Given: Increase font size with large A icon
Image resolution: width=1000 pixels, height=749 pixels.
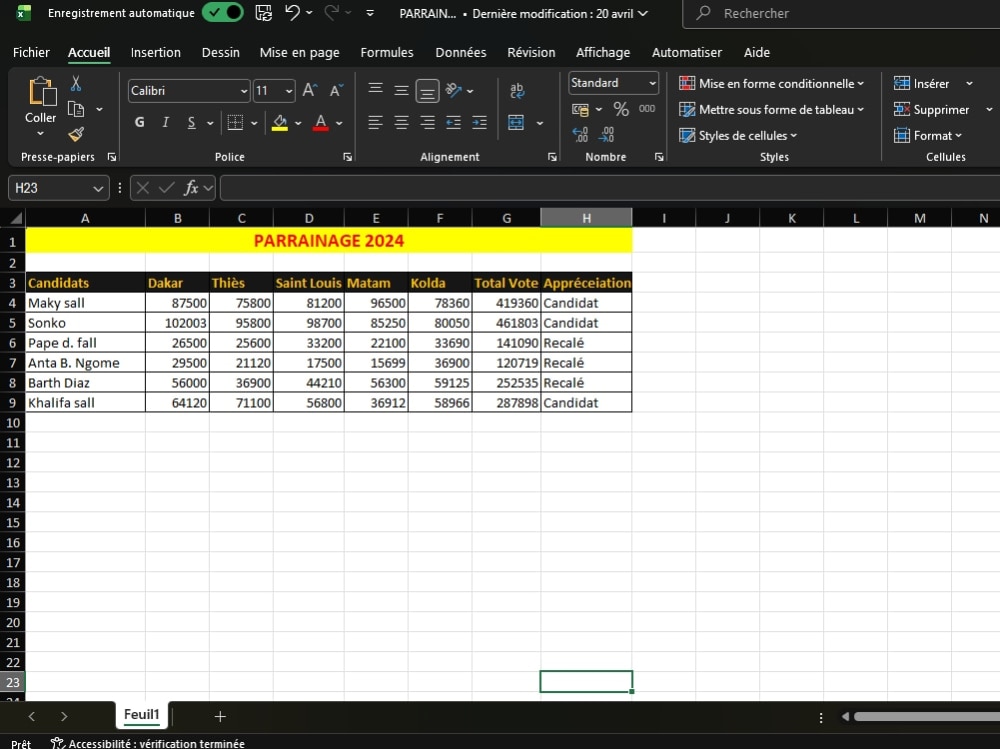Looking at the screenshot, I should (x=310, y=91).
